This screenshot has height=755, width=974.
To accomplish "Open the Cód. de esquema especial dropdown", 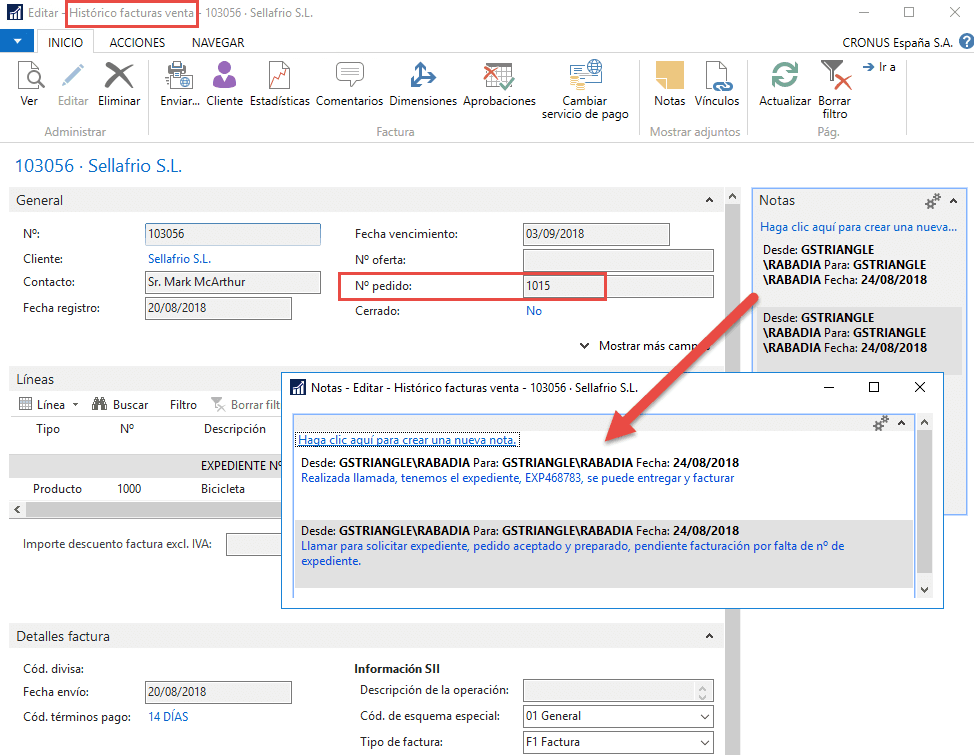I will click(x=704, y=717).
